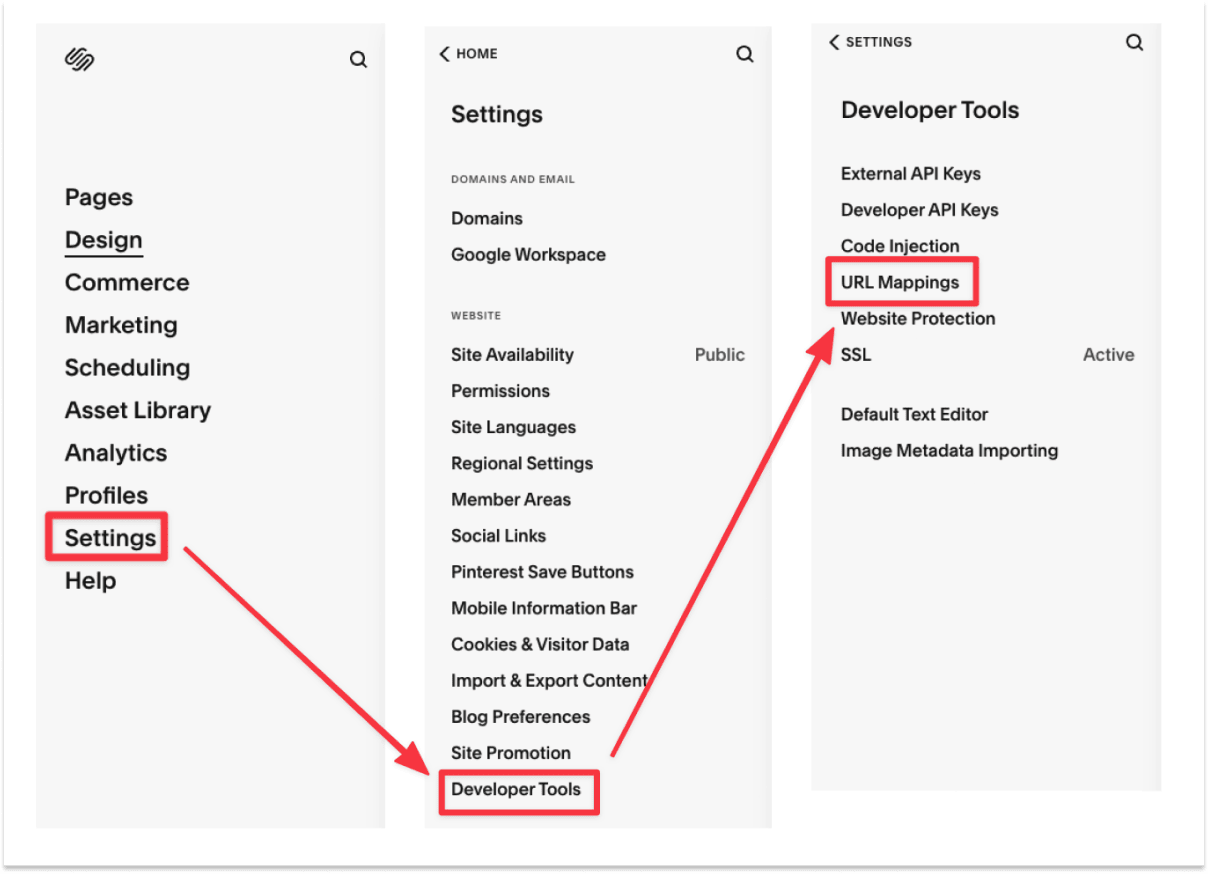Open Code Injection settings
This screenshot has width=1208, height=874.
(899, 245)
